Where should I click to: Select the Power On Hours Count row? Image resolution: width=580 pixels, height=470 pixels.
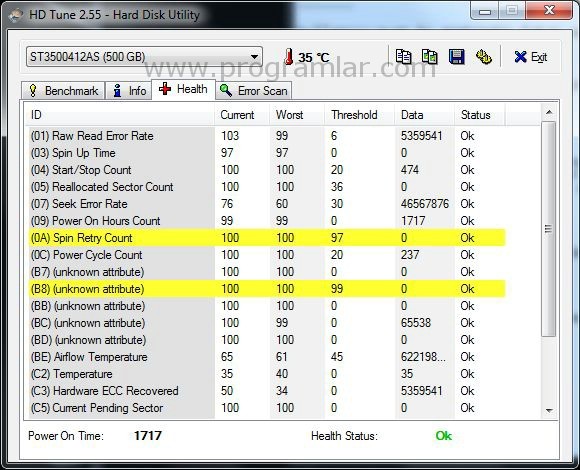(x=266, y=221)
